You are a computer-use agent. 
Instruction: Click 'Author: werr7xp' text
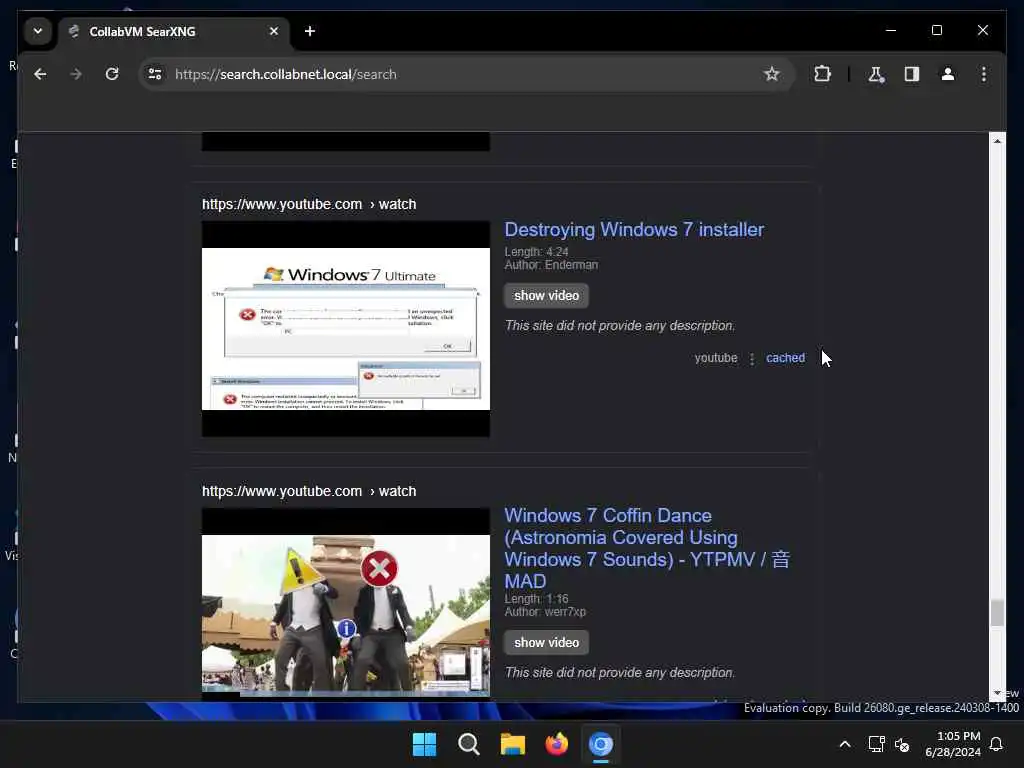[545, 612]
